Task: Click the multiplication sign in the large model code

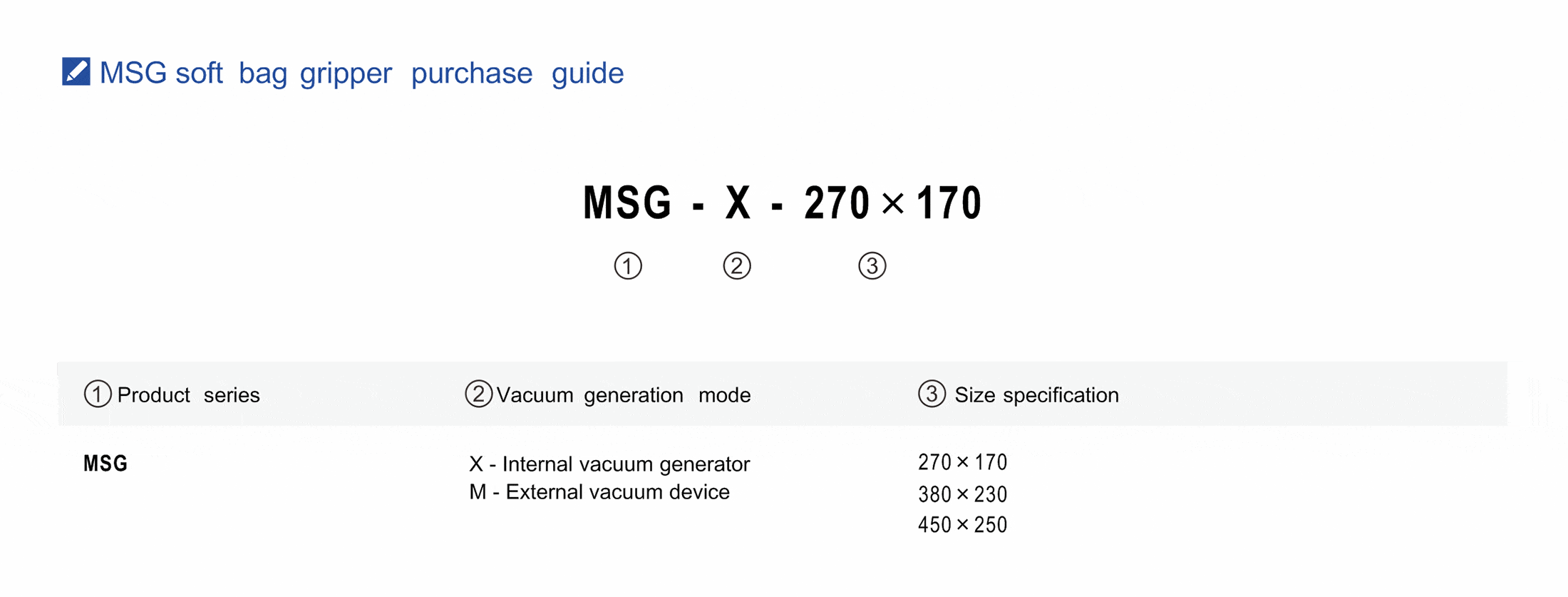Action: pyautogui.click(x=893, y=203)
